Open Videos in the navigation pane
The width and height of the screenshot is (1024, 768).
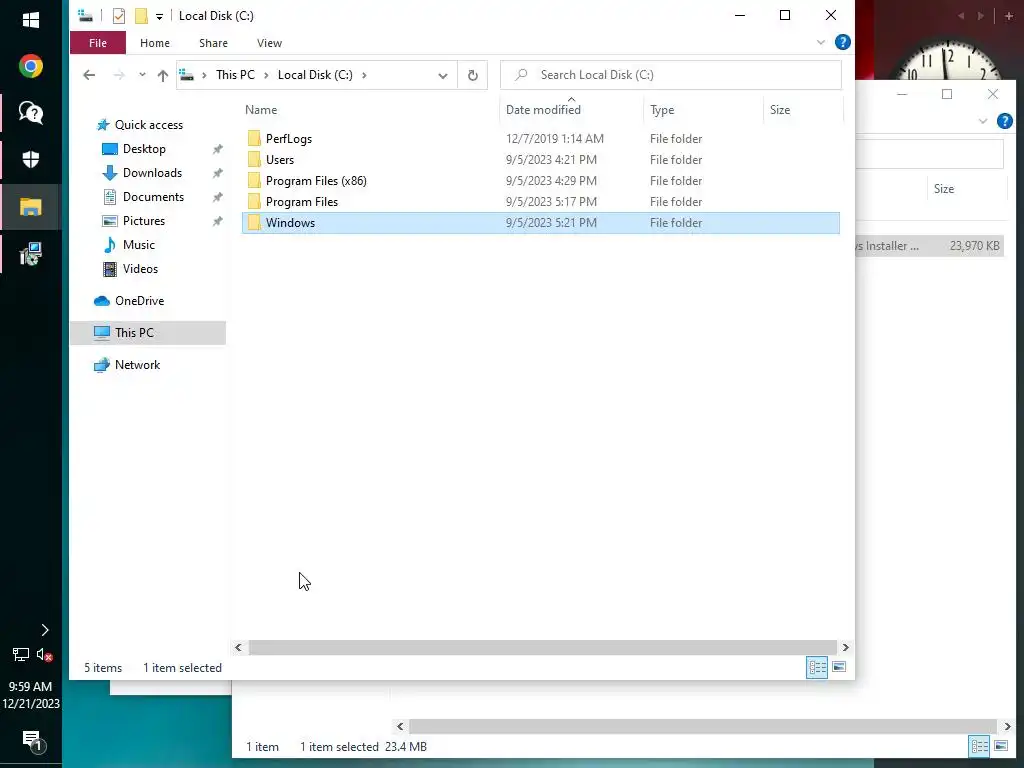coord(140,269)
